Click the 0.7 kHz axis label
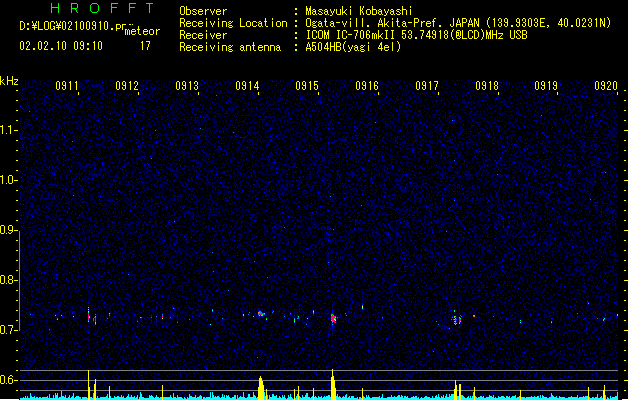This screenshot has height=400, width=629. coord(8,330)
